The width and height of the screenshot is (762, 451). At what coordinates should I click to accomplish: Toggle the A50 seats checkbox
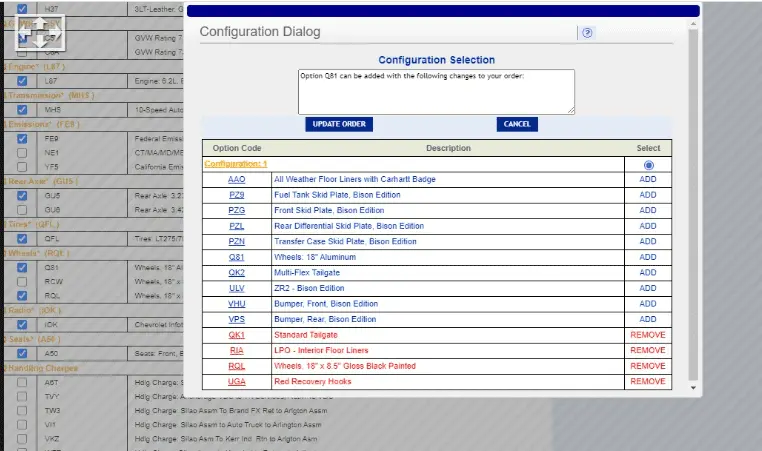click(x=22, y=353)
